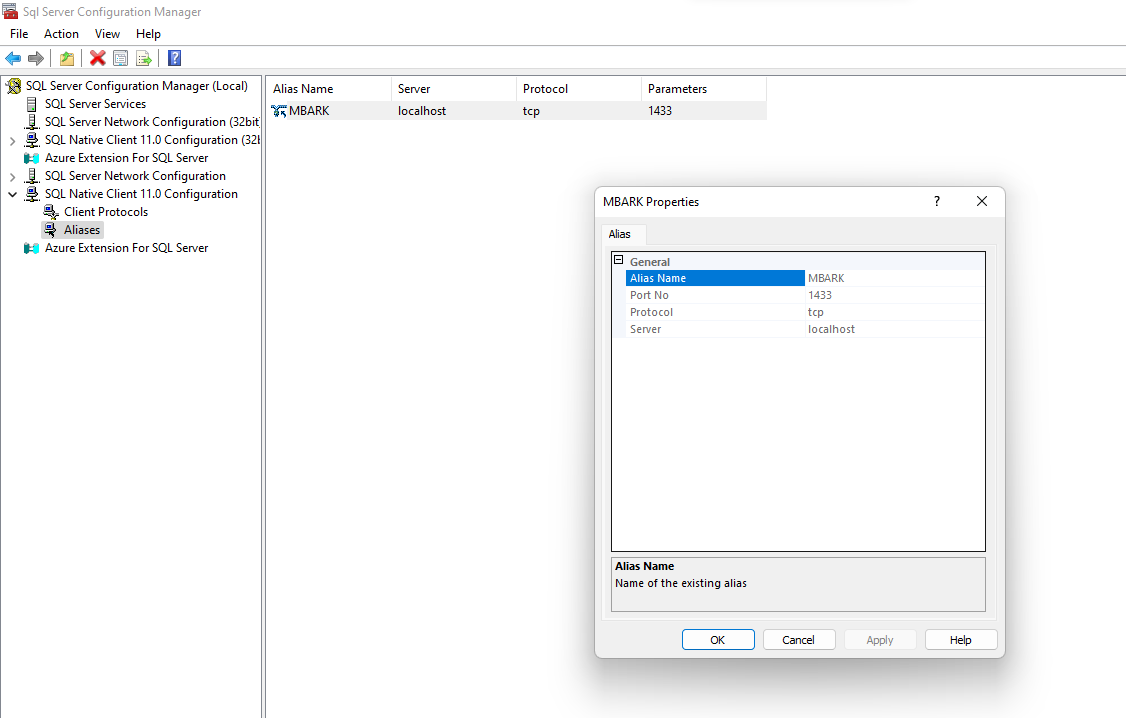Click the 1433 port value field
Viewport: 1126px width, 718px height.
tap(895, 295)
